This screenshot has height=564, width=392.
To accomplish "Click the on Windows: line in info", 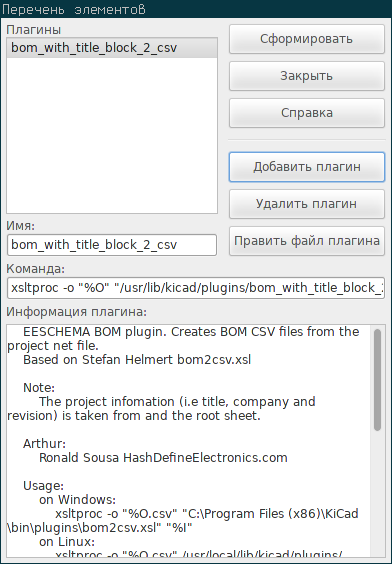I will tap(77, 500).
